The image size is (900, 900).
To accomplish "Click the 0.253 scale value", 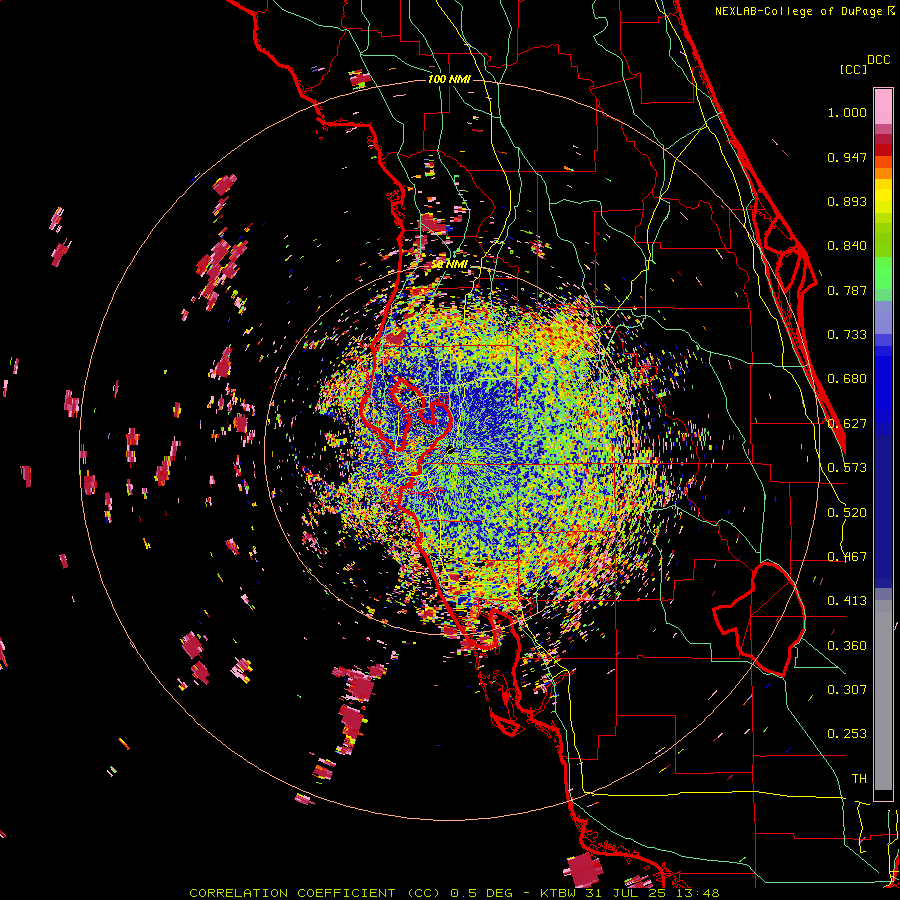I will coord(847,734).
